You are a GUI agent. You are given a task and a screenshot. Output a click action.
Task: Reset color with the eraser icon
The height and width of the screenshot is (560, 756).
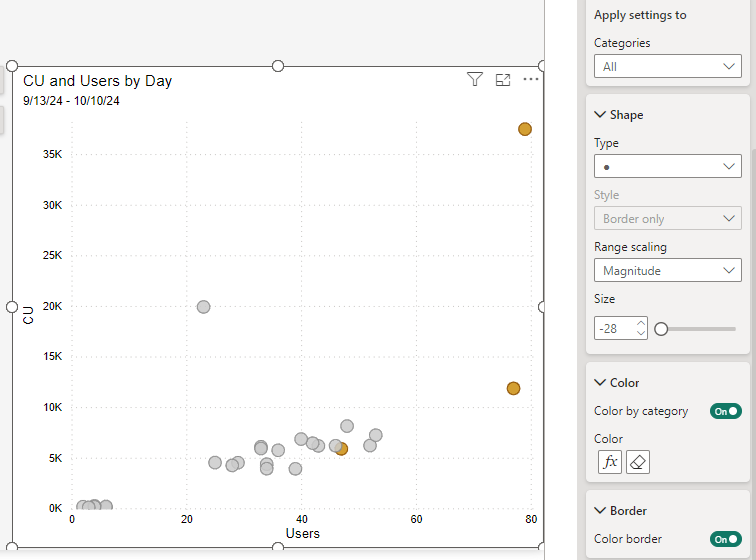(x=638, y=462)
